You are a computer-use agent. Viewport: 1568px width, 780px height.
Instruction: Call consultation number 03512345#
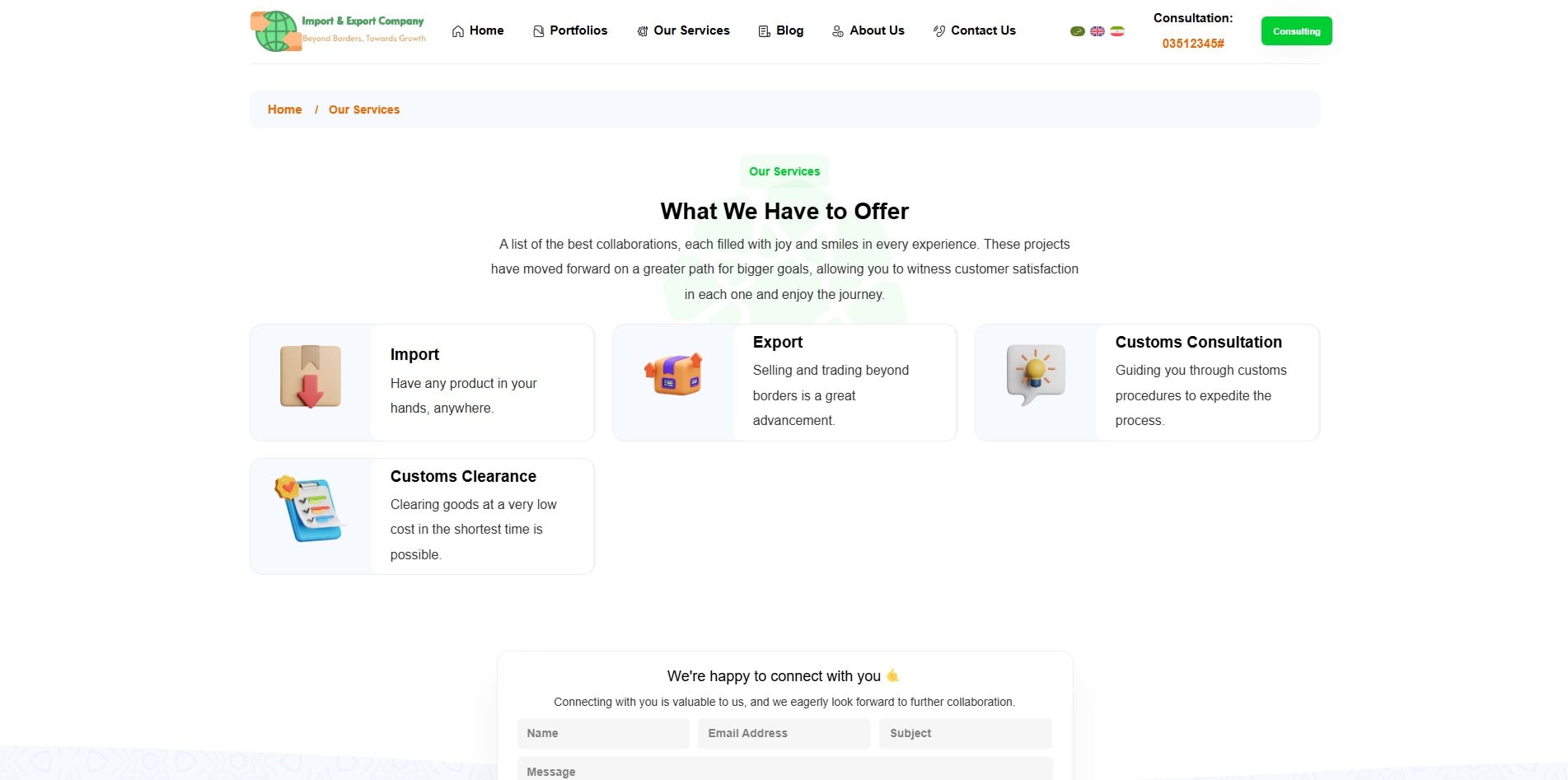[x=1192, y=44]
